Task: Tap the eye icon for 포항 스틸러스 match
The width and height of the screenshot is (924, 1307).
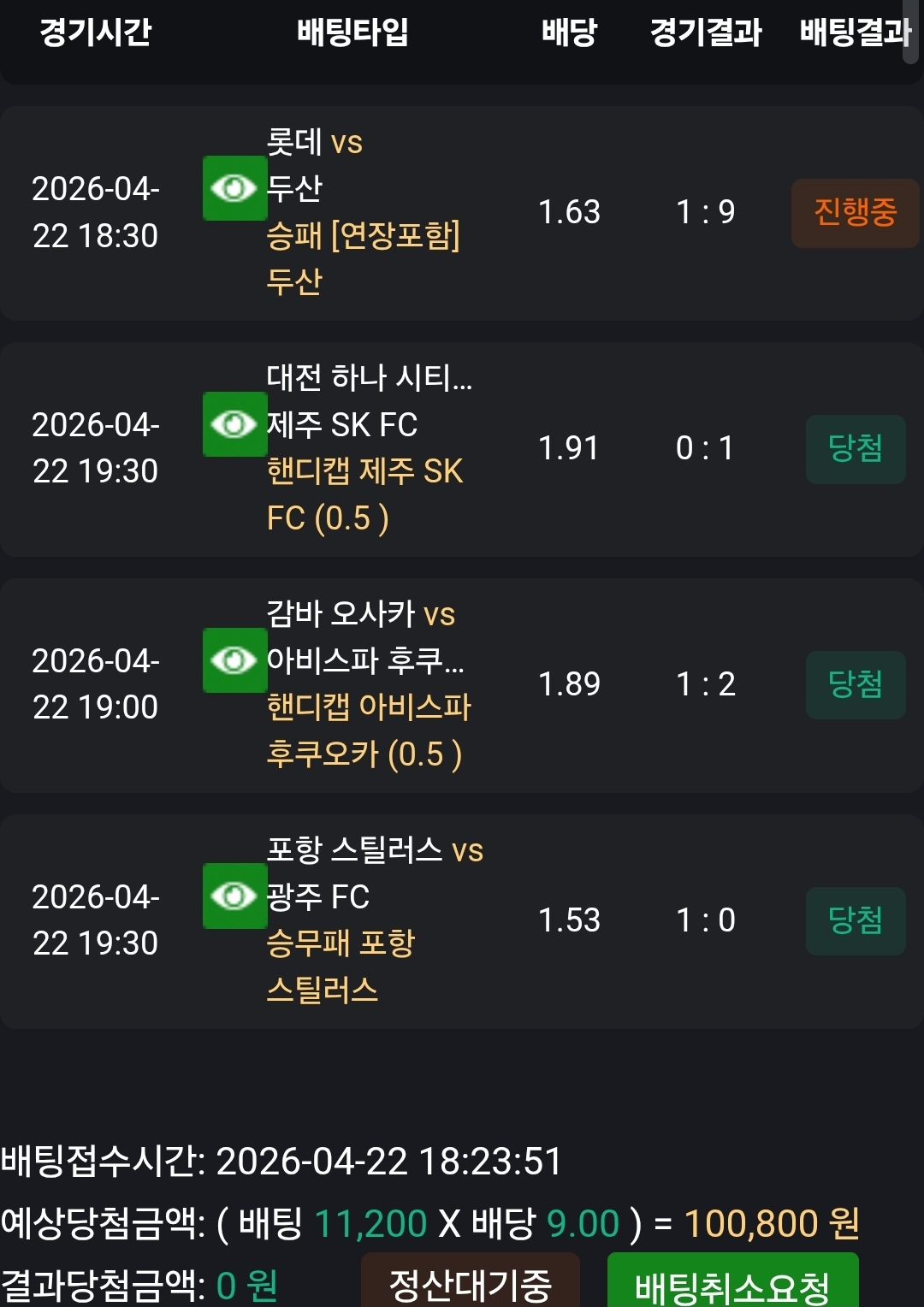Action: (234, 896)
